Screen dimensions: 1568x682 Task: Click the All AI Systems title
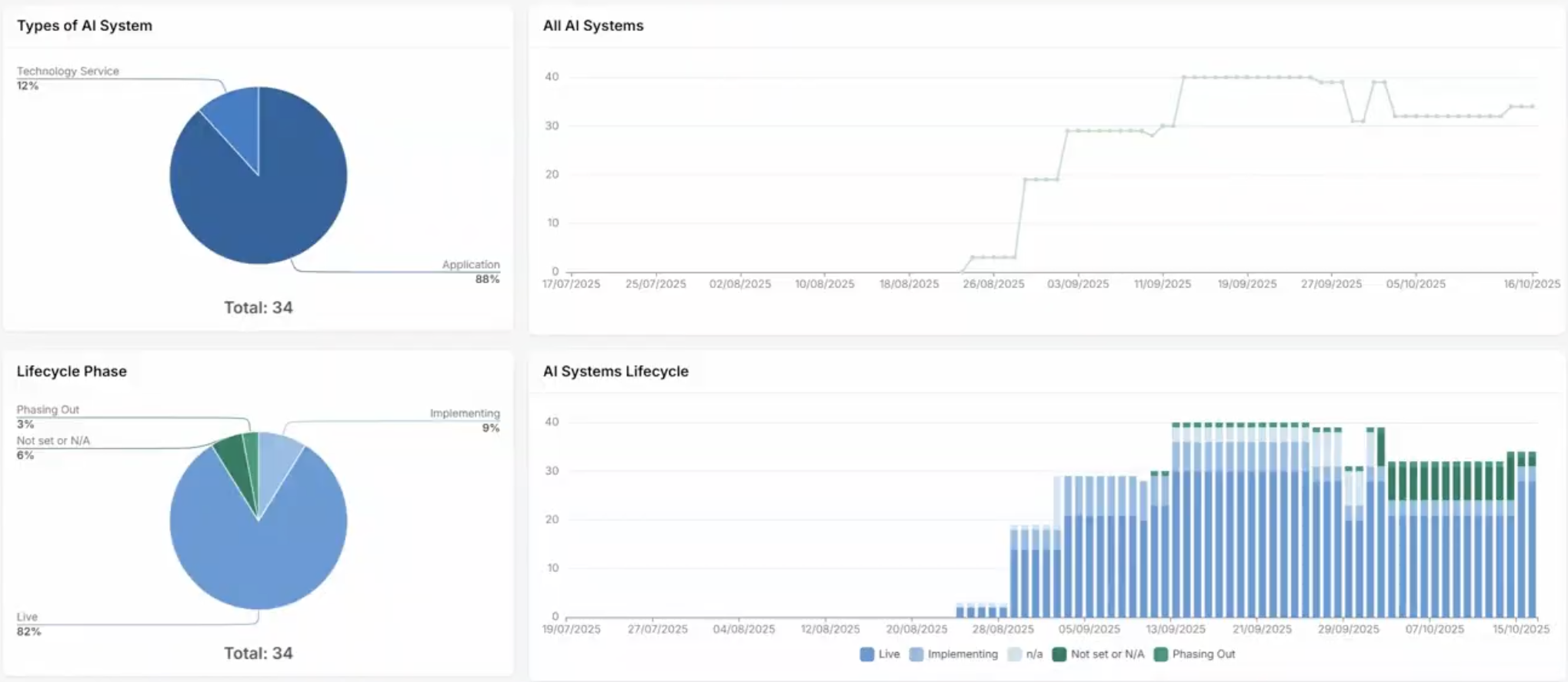point(593,25)
